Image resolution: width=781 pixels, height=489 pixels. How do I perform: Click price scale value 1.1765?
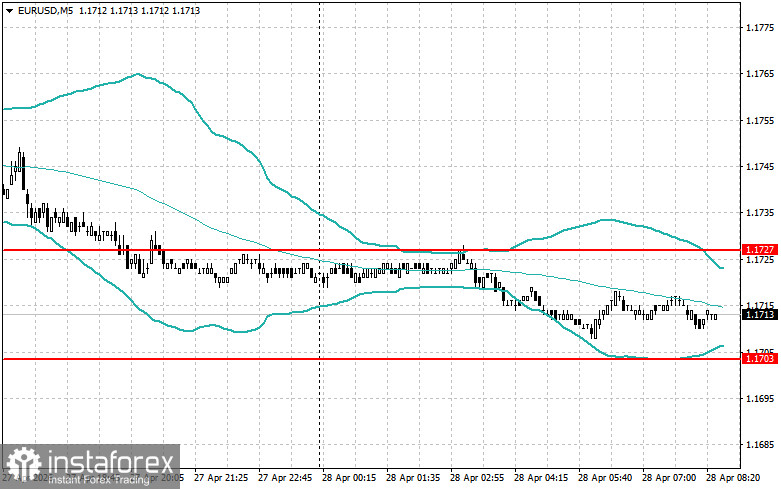(760, 74)
